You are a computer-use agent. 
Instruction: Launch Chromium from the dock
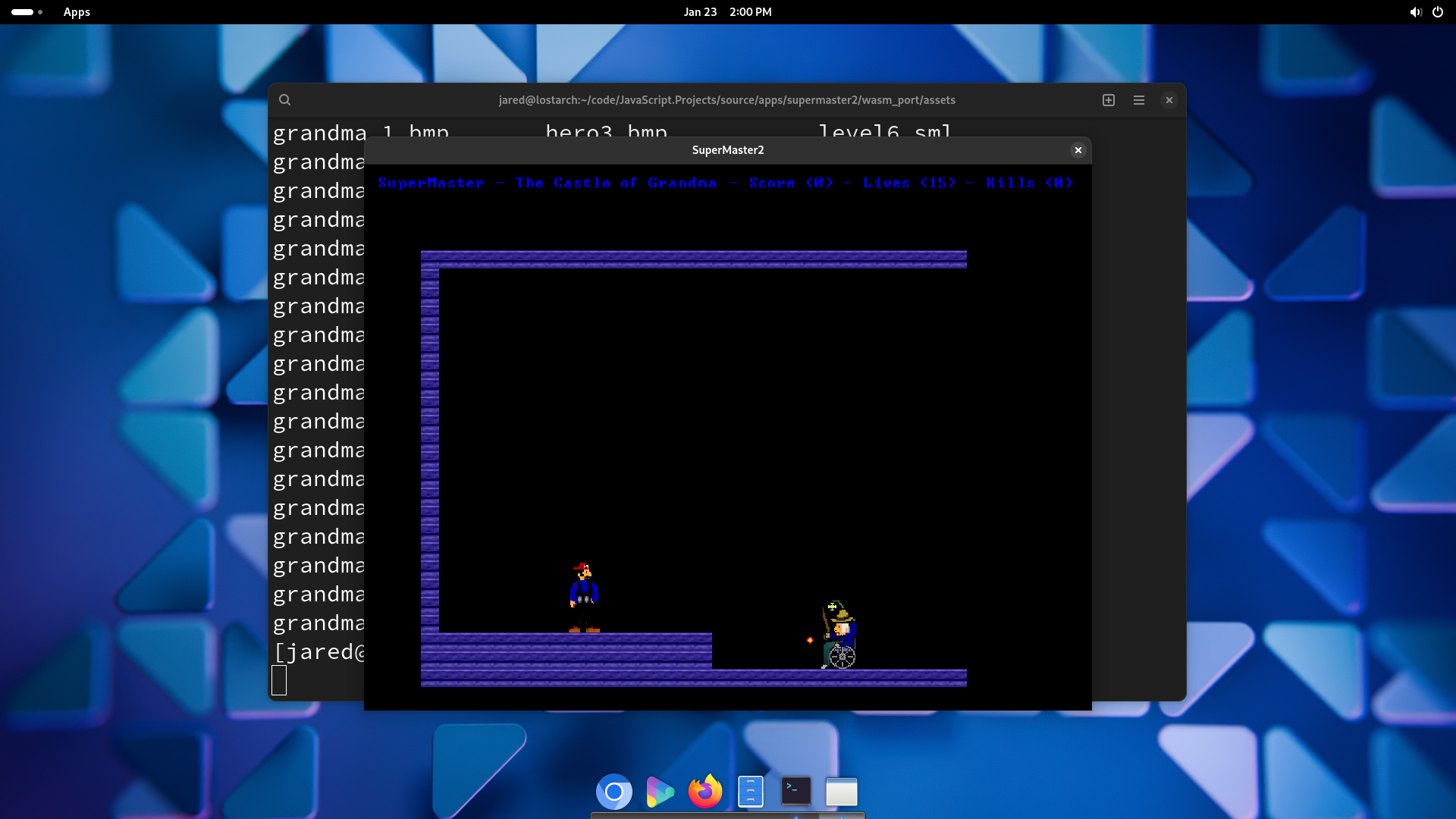614,792
